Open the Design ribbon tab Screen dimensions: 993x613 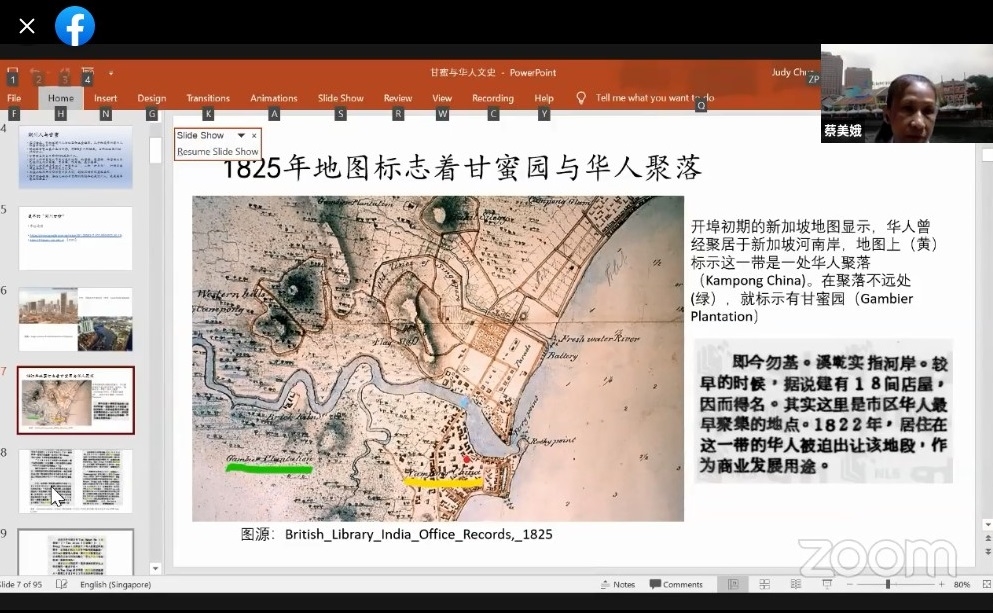coord(151,98)
